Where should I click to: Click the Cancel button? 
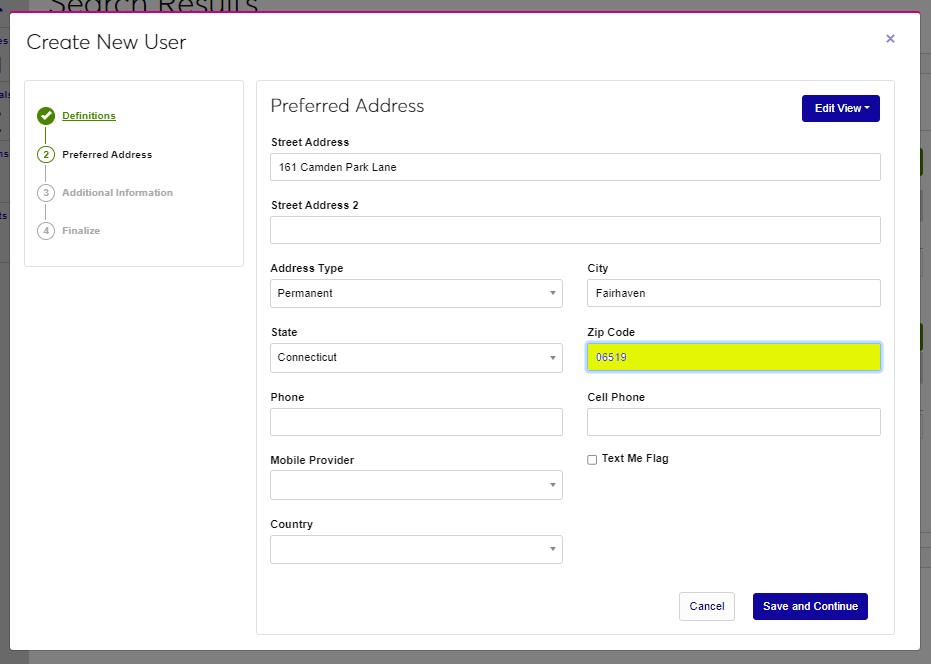point(706,606)
